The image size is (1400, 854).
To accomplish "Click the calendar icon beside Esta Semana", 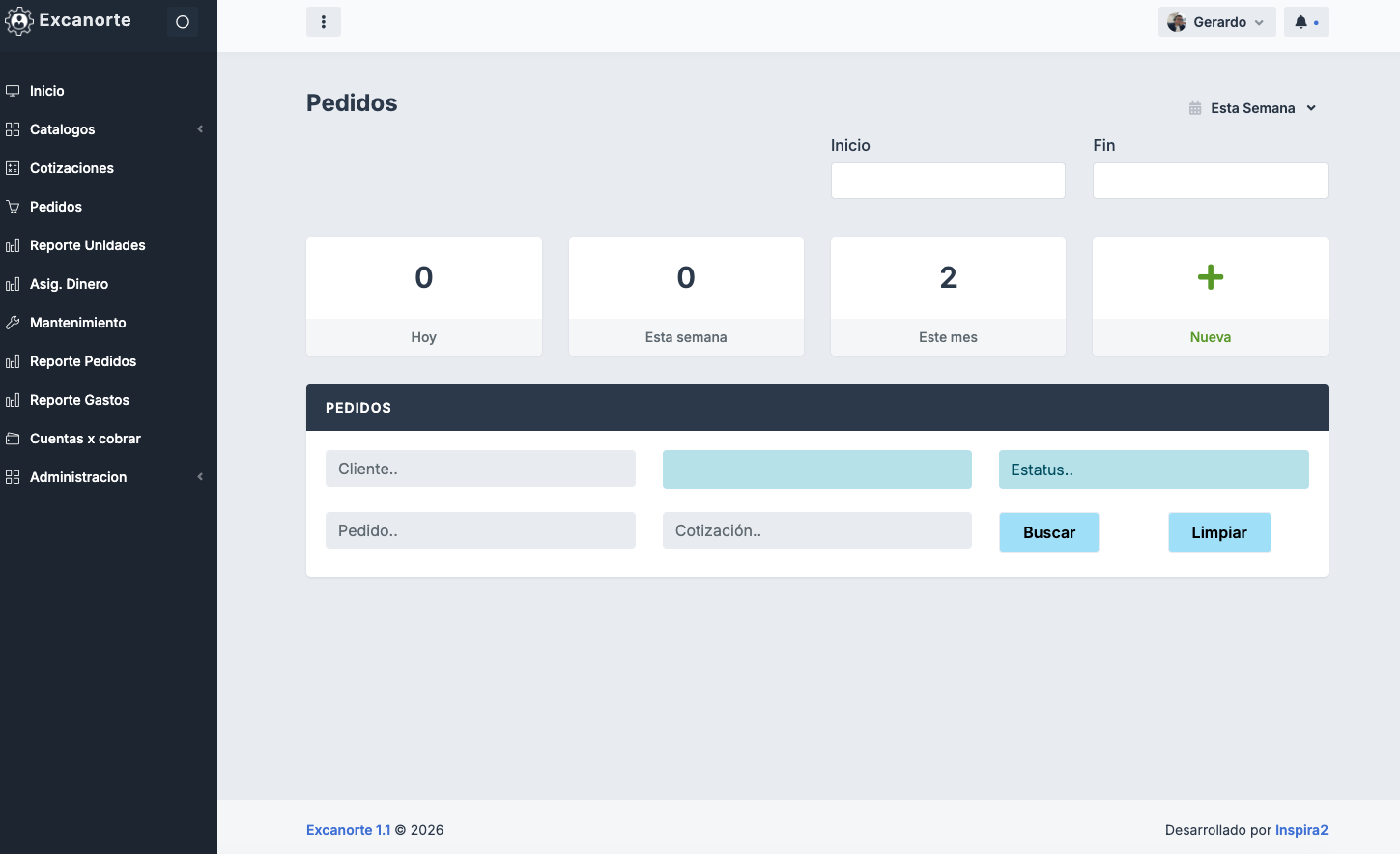I will [x=1195, y=108].
